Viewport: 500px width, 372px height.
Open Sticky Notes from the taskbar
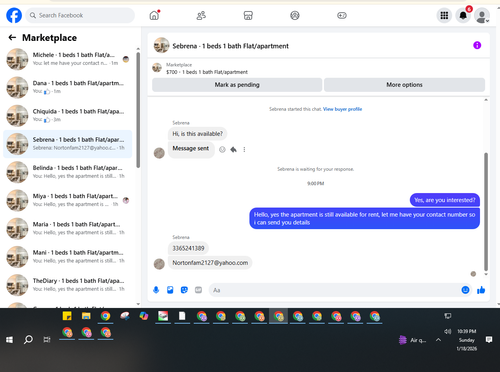[67, 316]
